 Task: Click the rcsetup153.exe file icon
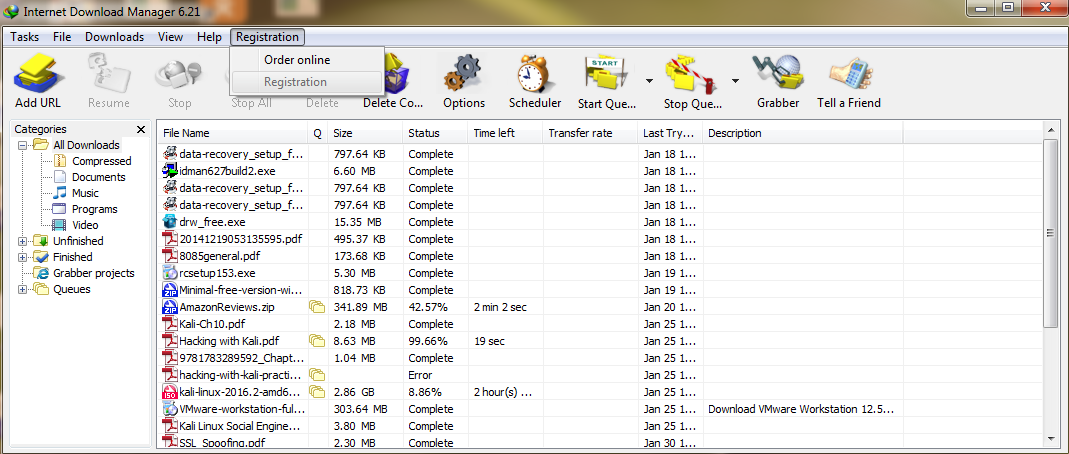coord(170,273)
